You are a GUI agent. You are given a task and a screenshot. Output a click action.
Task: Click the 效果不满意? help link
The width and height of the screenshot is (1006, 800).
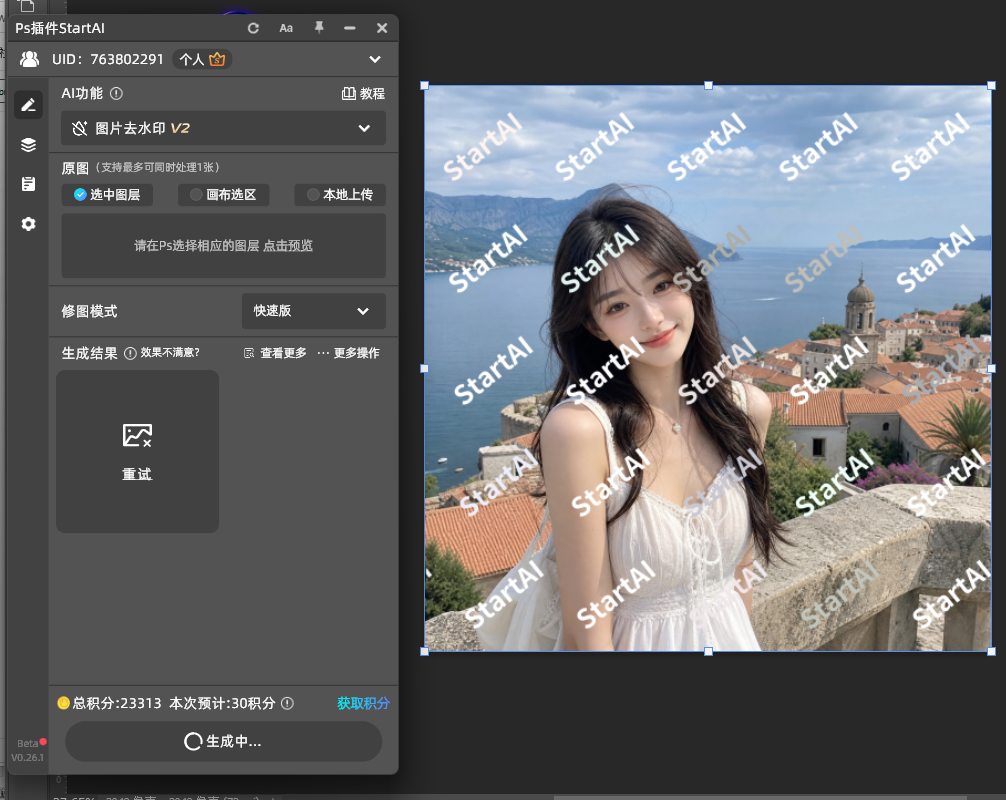click(170, 353)
